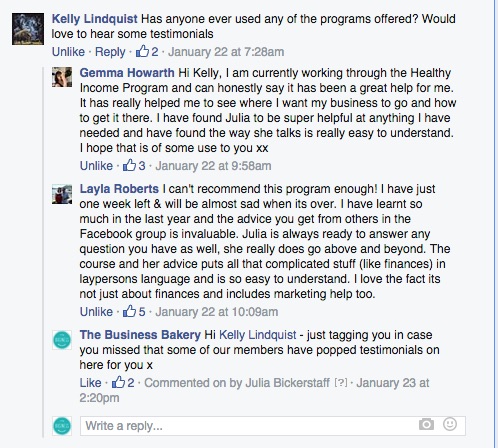This screenshot has width=498, height=448.
Task: Open the emoji smiley picker icon
Action: tap(450, 424)
